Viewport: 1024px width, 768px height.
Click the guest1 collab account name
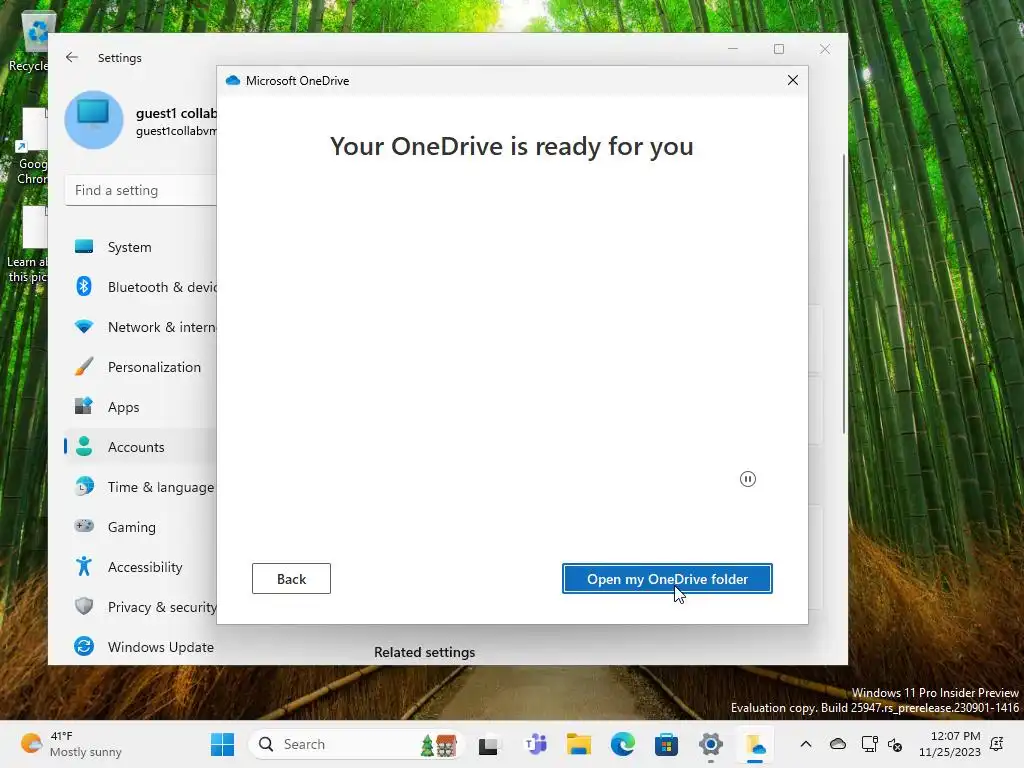pyautogui.click(x=176, y=113)
